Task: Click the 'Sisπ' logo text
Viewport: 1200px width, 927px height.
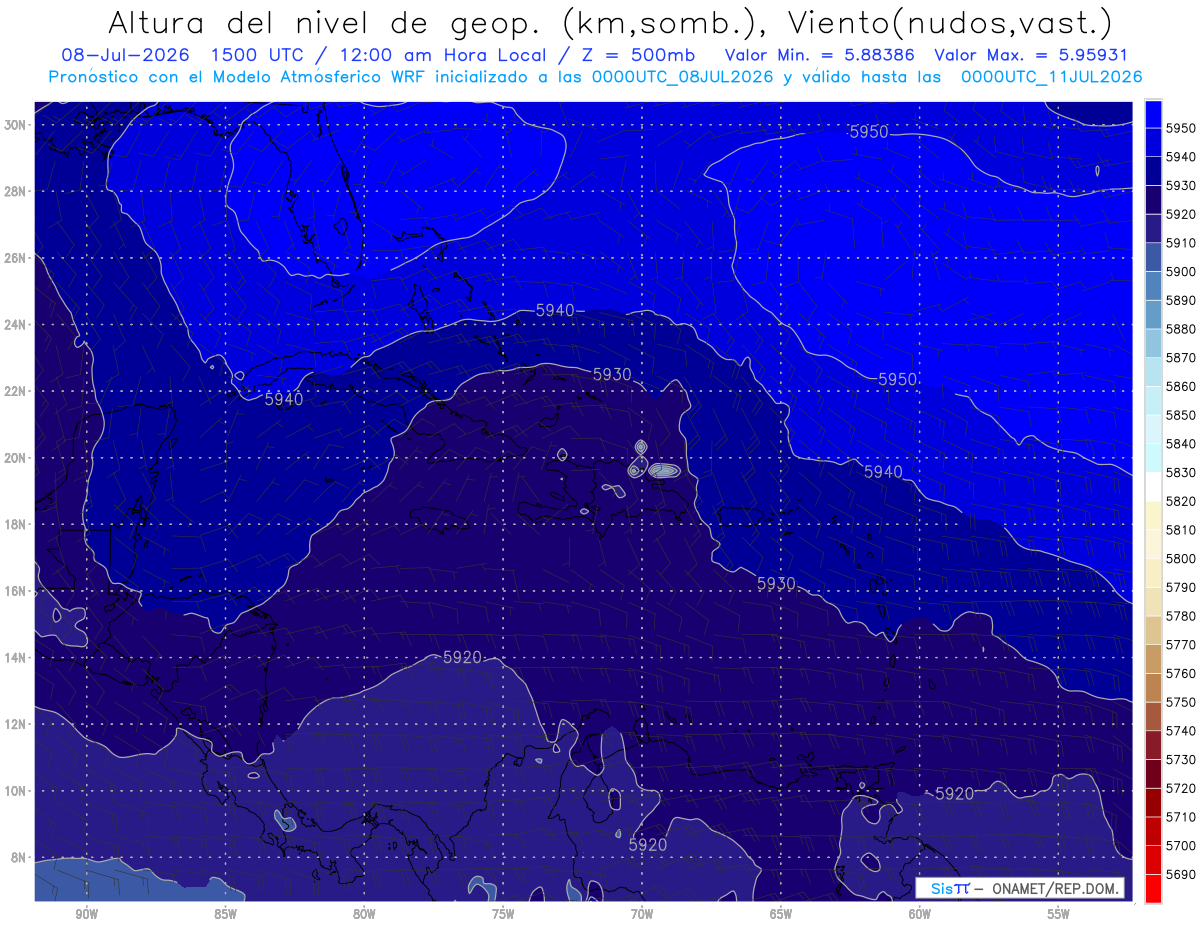Action: [950, 888]
